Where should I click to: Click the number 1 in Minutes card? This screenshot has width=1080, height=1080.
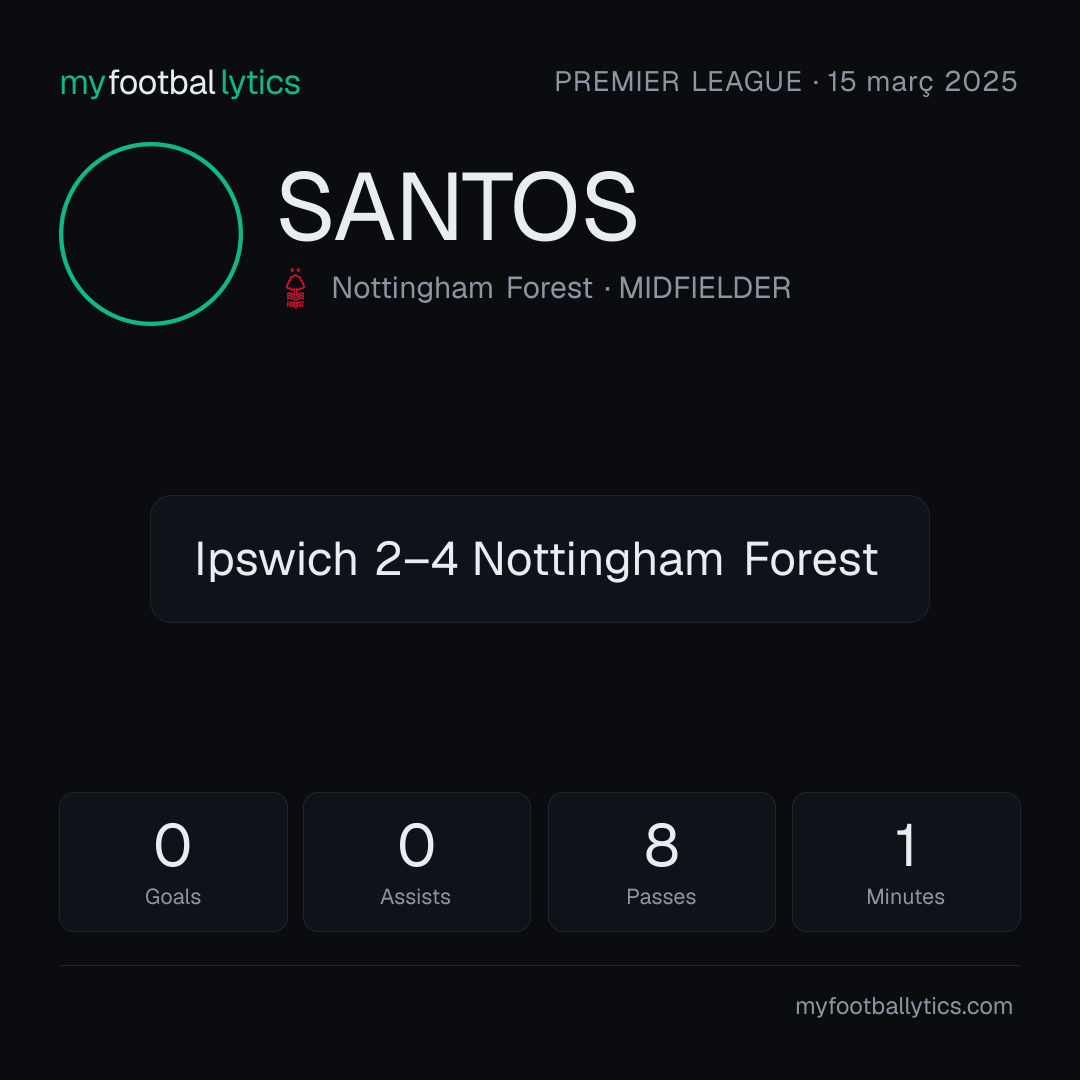coord(906,845)
